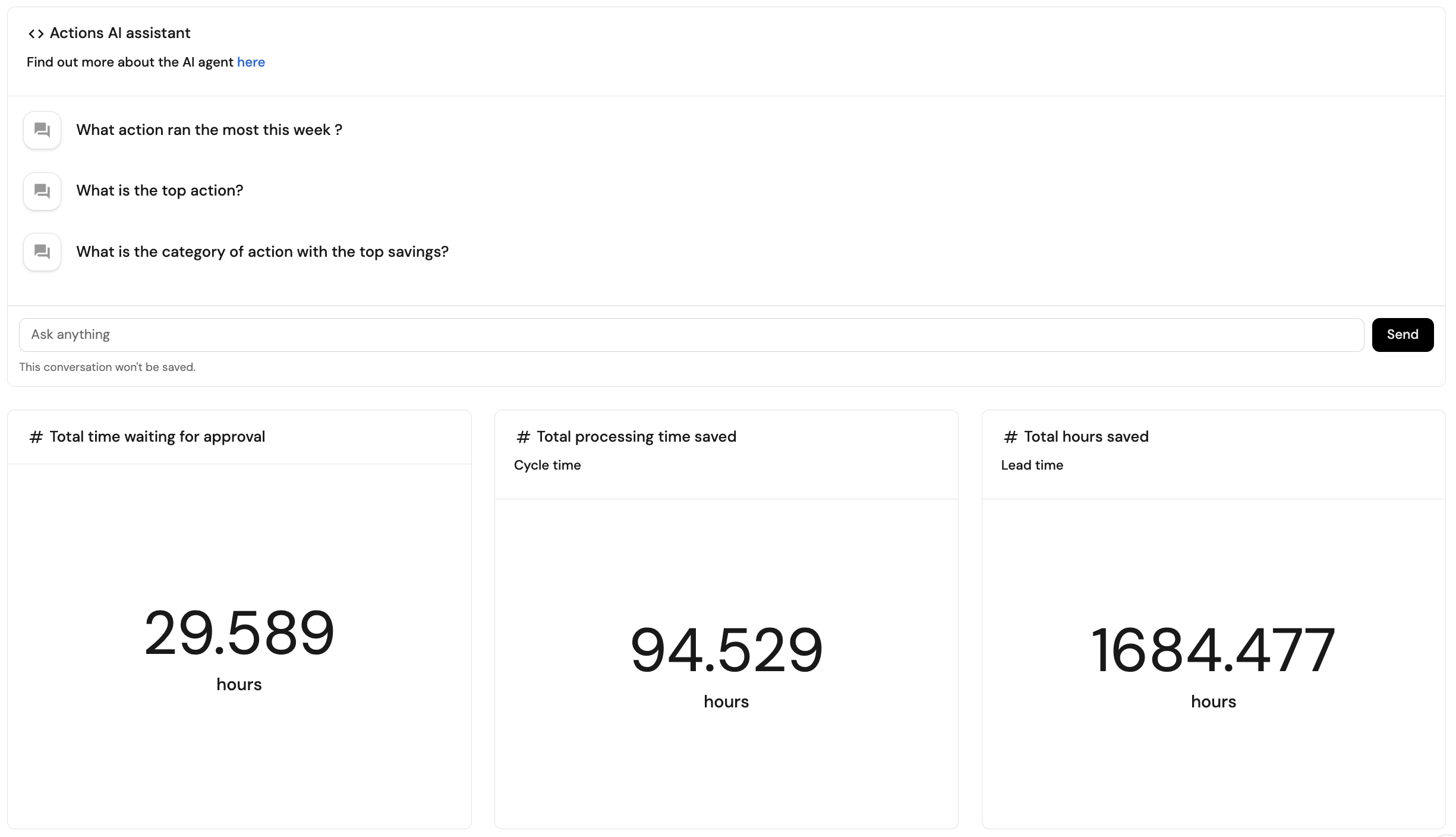Click the 'Total hours saved' title
The image size is (1456, 837).
[x=1086, y=437]
